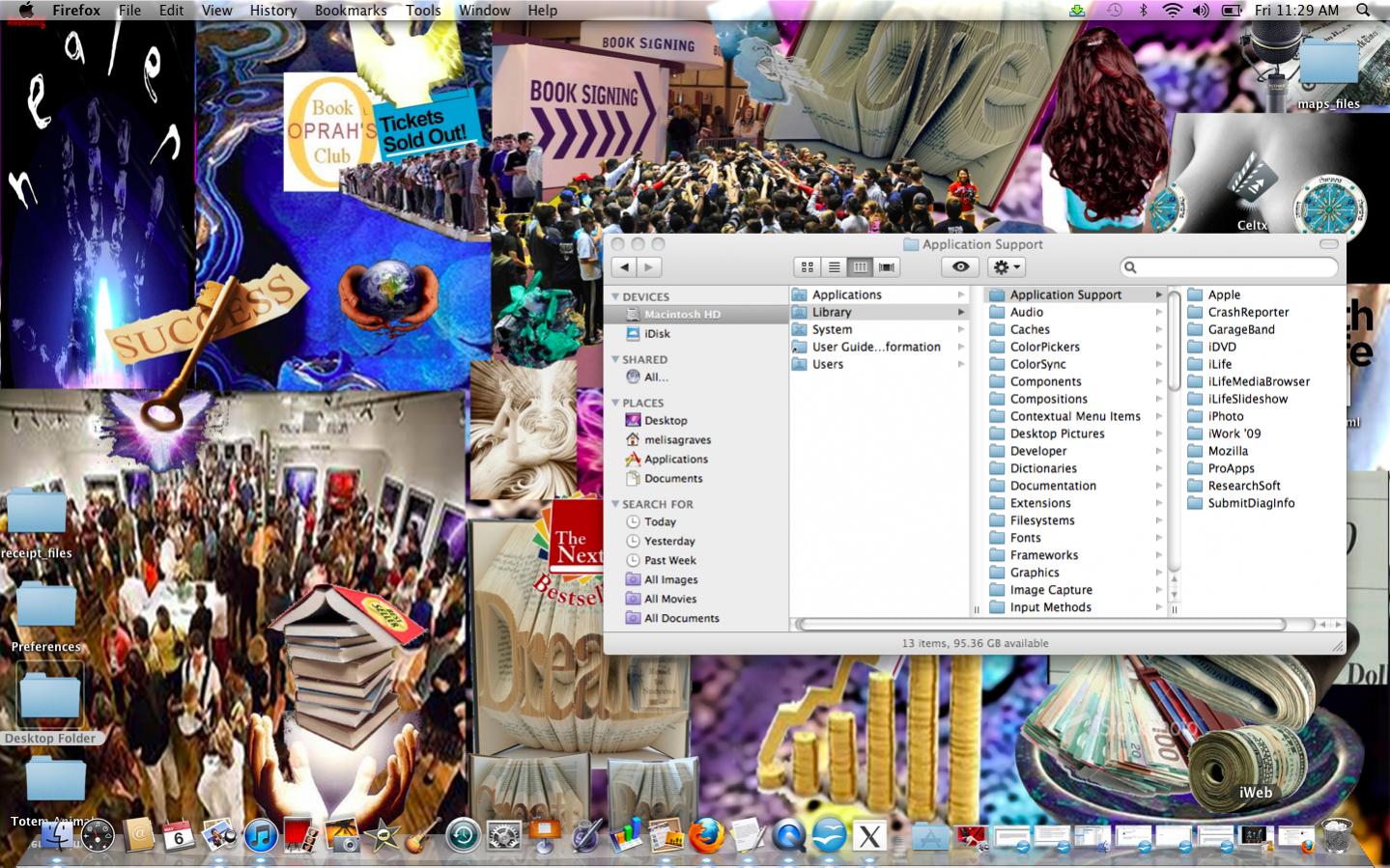The width and height of the screenshot is (1390, 868).
Task: Open the Edit menu
Action: [x=172, y=11]
